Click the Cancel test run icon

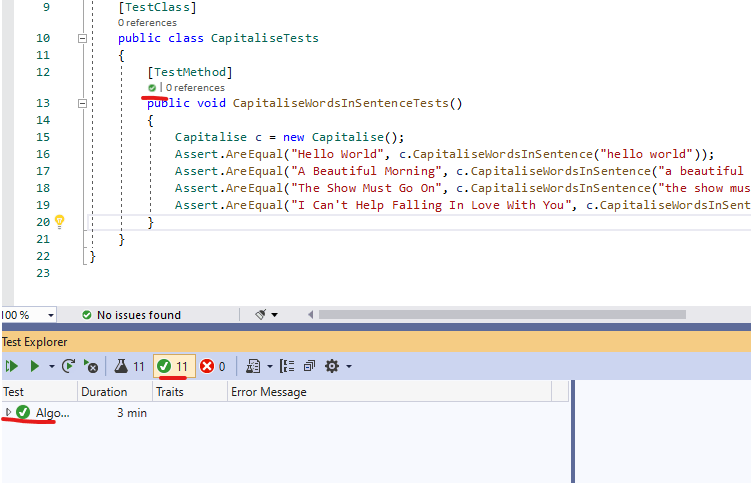(91, 366)
